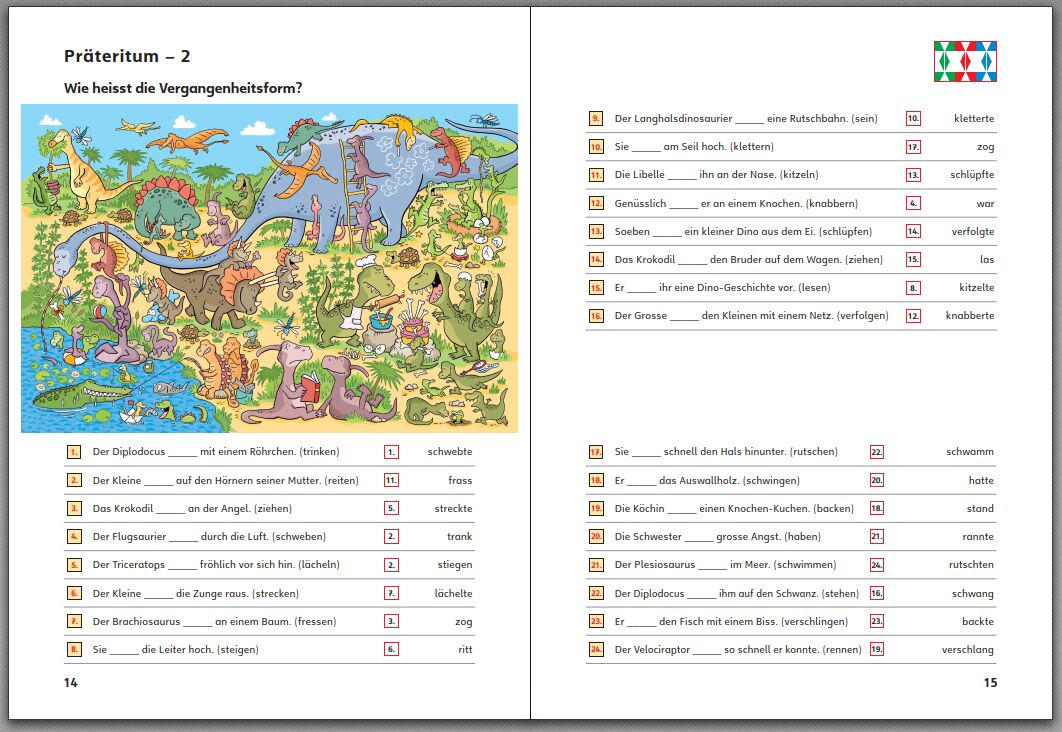
Task: Click the red number box beside "kletterte"
Action: pyautogui.click(x=913, y=119)
